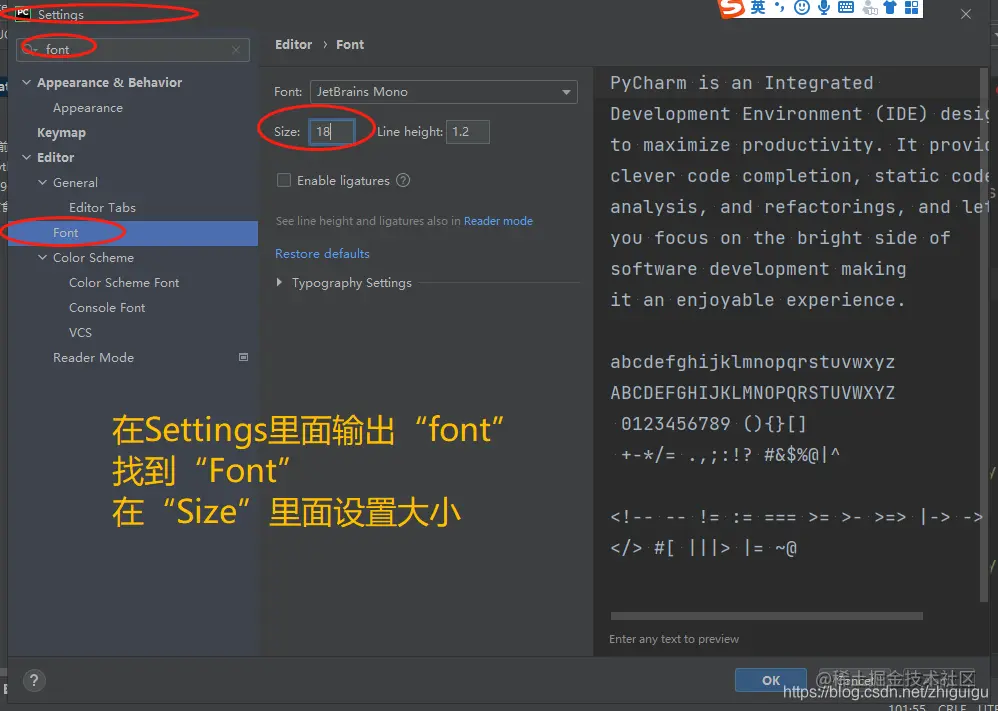Viewport: 998px width, 711px height.
Task: Click Font in the breadcrumb header
Action: [350, 45]
